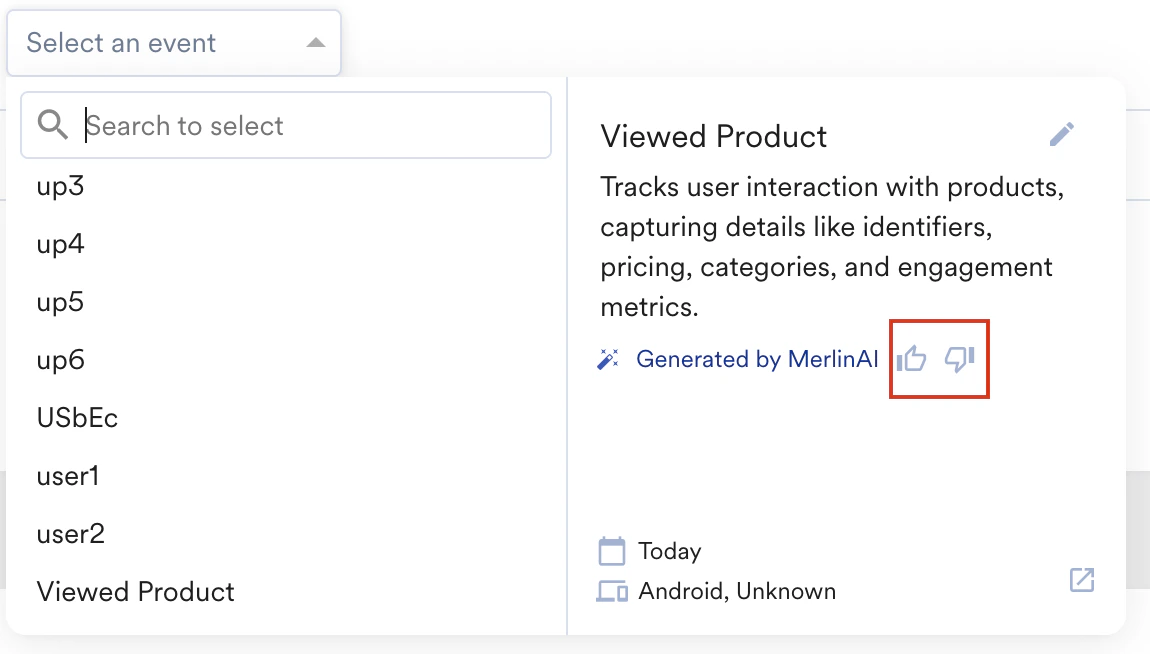Select up6 in the event list
This screenshot has height=654, width=1150.
(x=60, y=360)
